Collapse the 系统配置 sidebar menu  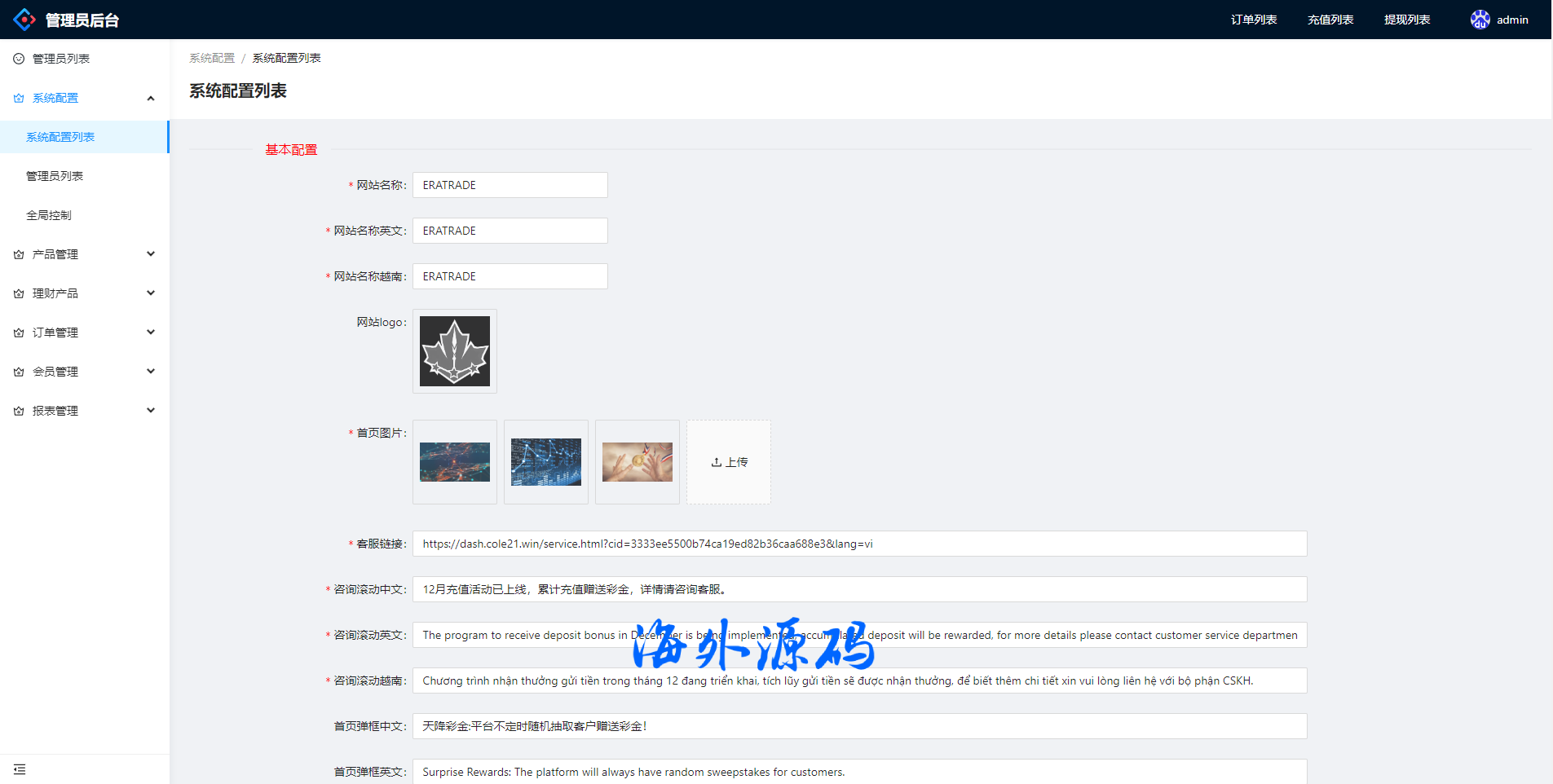pyautogui.click(x=151, y=98)
